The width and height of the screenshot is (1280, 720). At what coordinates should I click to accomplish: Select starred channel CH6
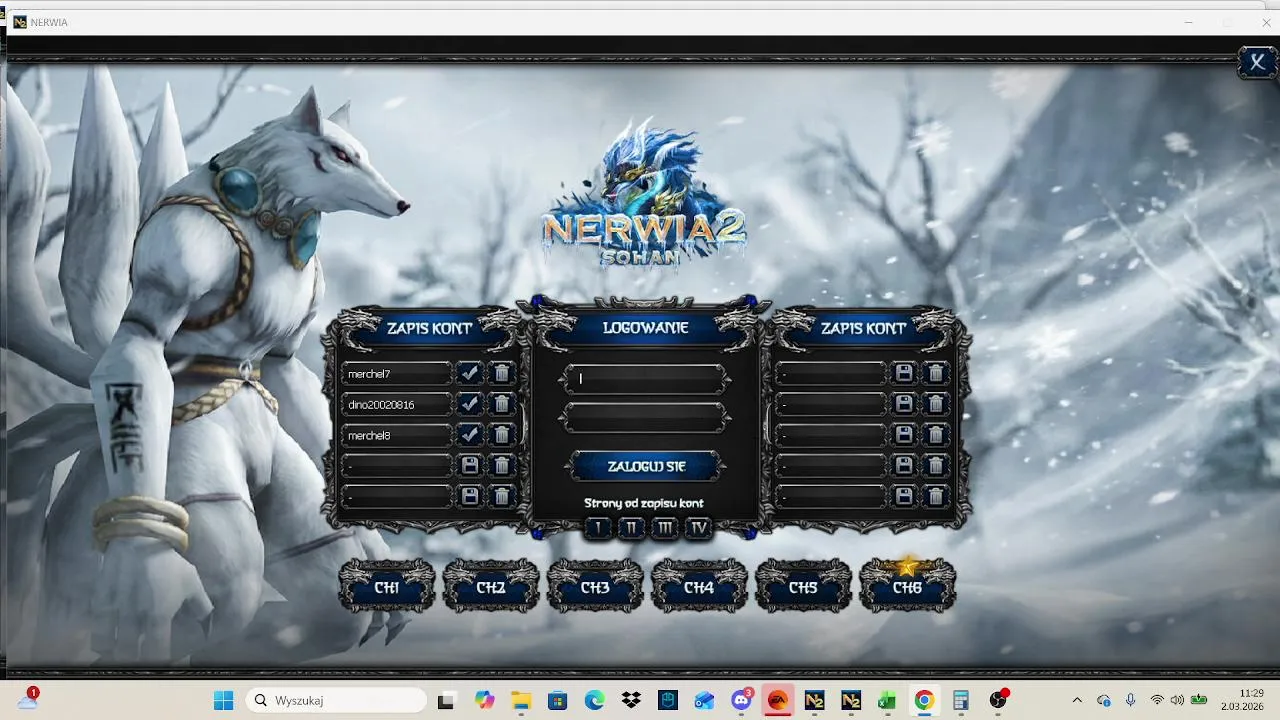click(x=907, y=587)
